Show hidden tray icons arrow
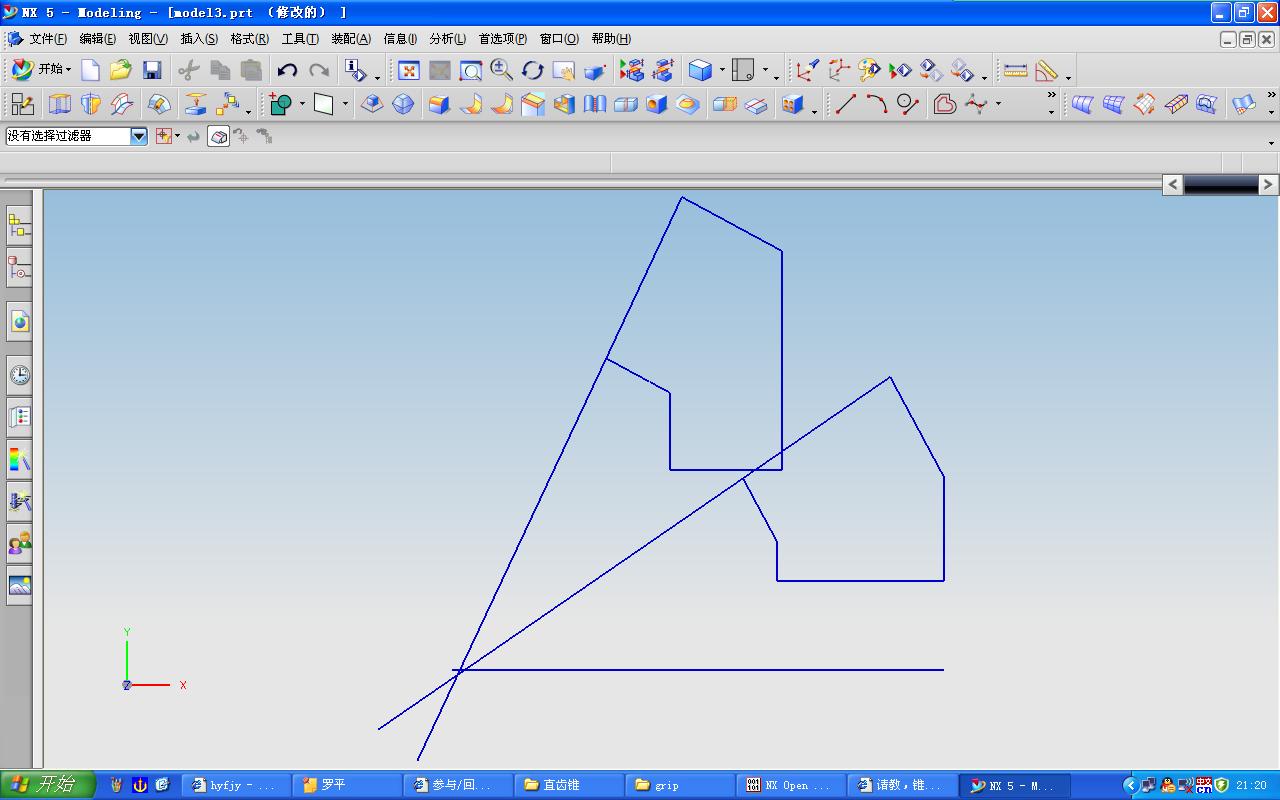Screen dimensions: 1280x800 click(1131, 786)
